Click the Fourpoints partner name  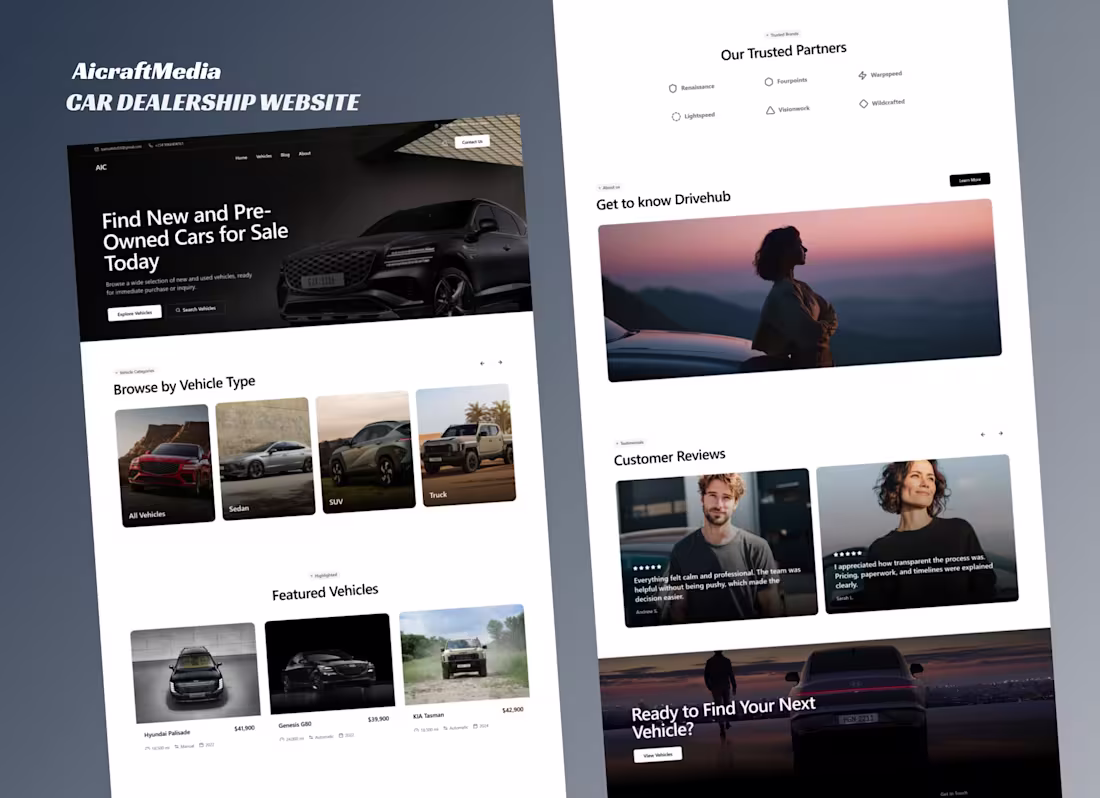[x=792, y=81]
